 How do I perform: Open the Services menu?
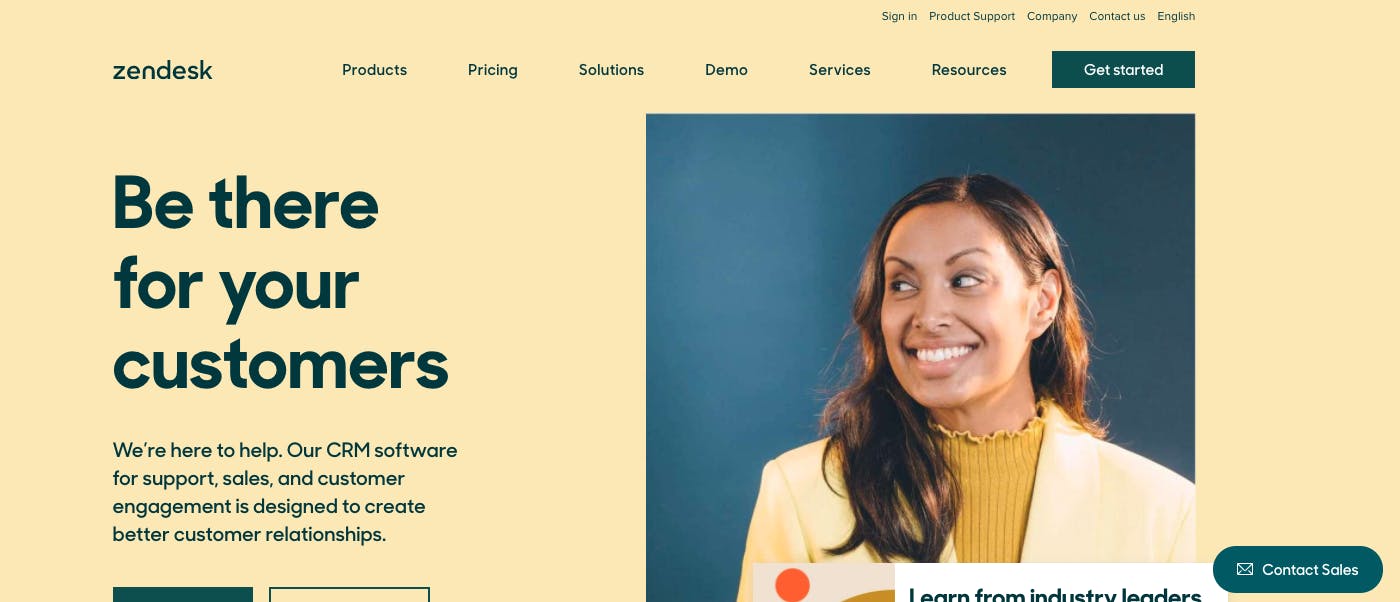pyautogui.click(x=840, y=70)
